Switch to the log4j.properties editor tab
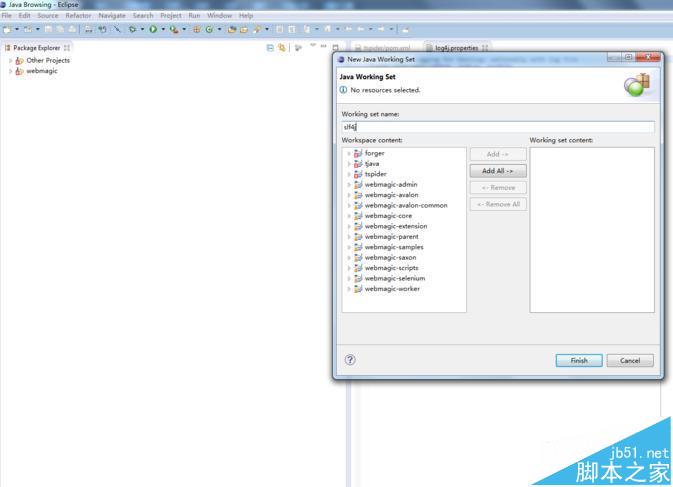The height and width of the screenshot is (487, 673). point(456,48)
